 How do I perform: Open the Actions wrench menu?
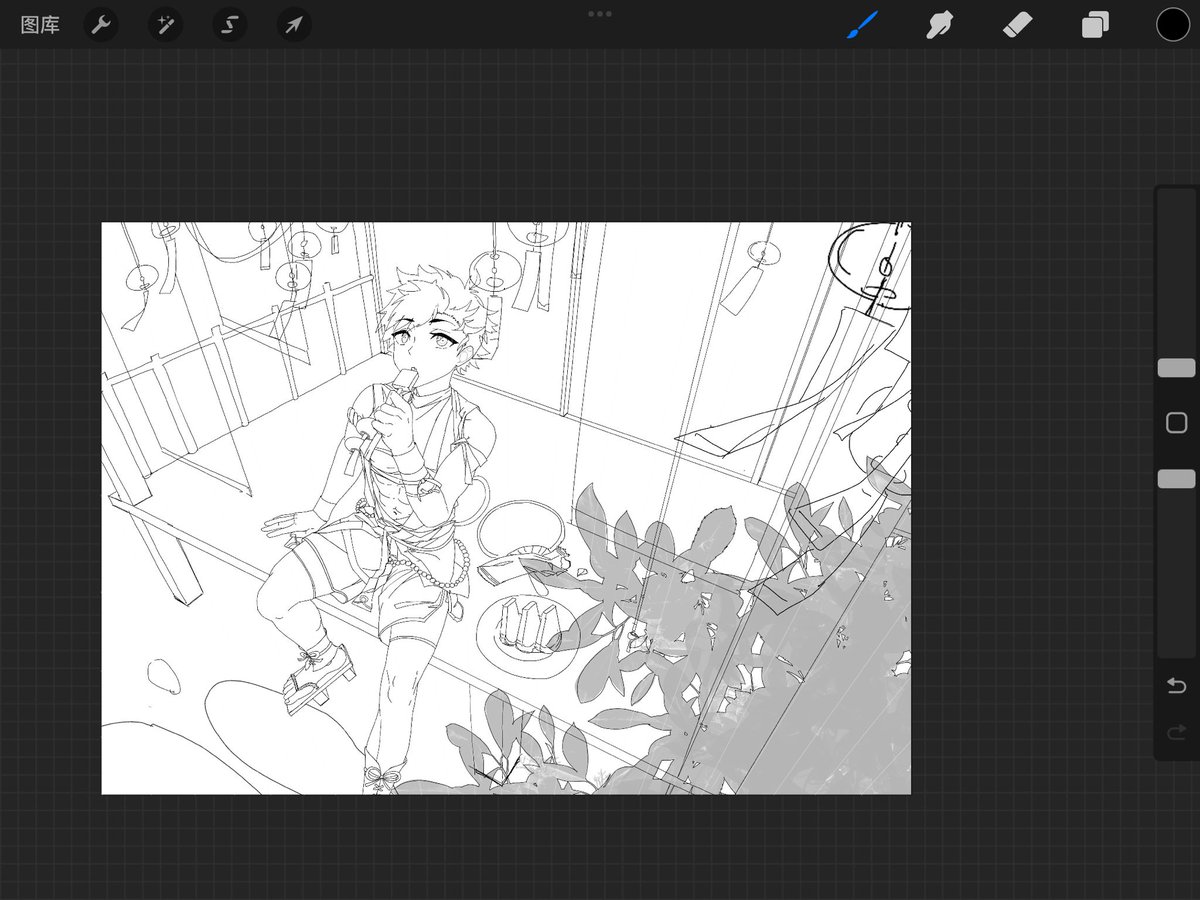[101, 25]
